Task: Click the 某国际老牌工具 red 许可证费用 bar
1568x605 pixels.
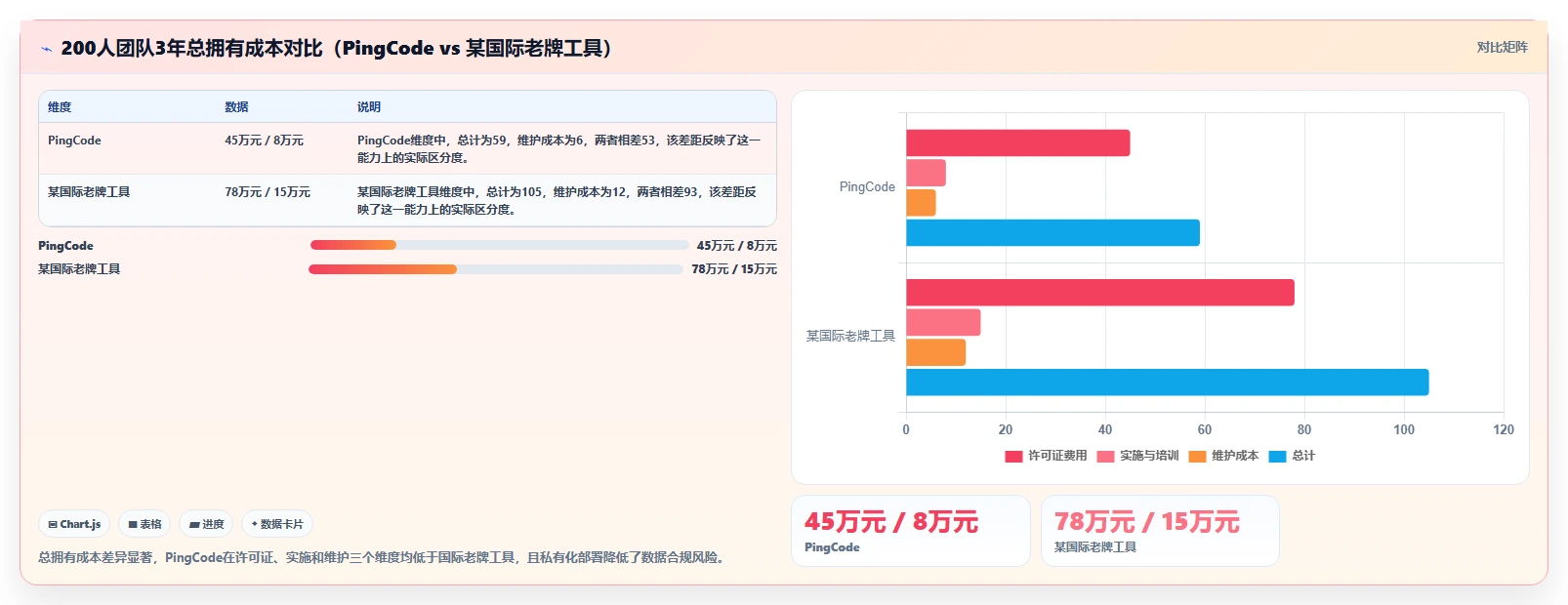Action: pos(1100,293)
